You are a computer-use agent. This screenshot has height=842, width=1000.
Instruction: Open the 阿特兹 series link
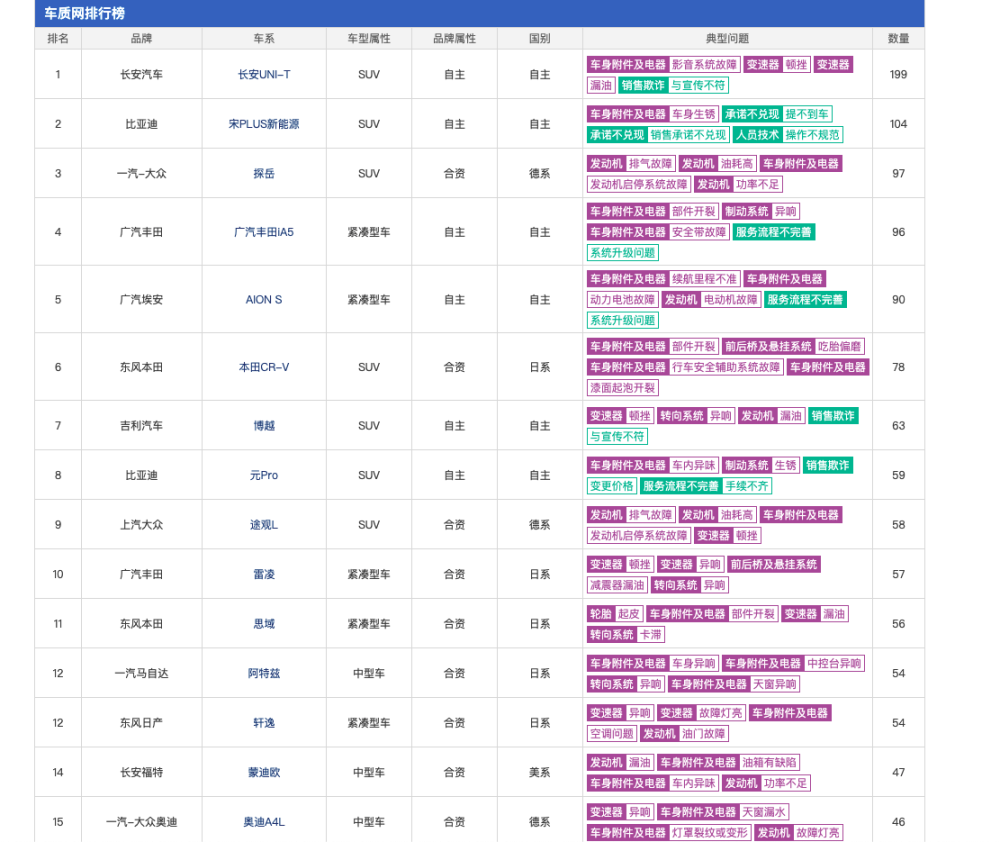(264, 674)
